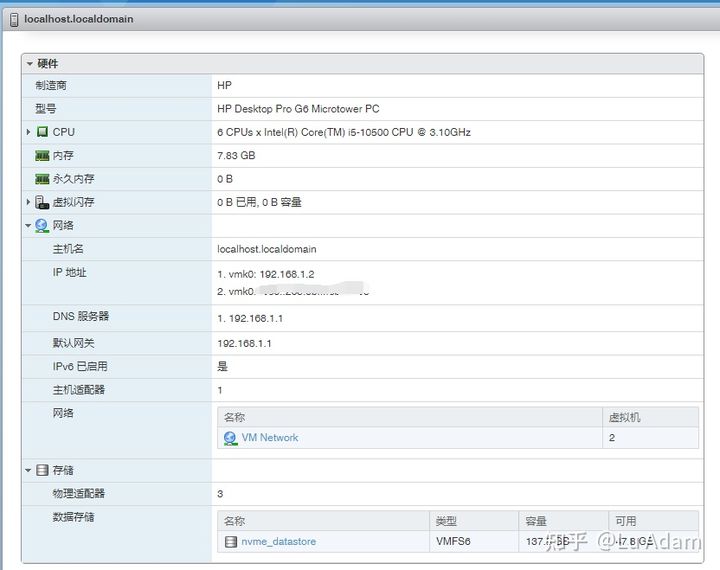This screenshot has width=720, height=570.
Task: Click the 主机名 label
Action: coord(68,249)
